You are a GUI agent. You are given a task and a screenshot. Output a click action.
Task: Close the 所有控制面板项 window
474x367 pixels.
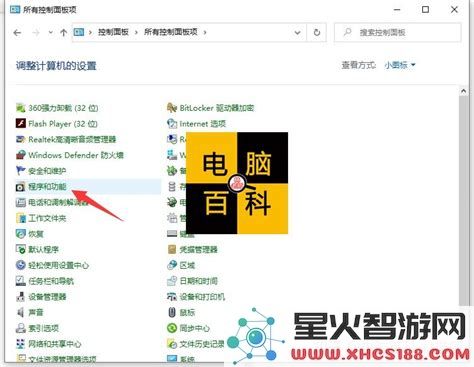pos(454,10)
